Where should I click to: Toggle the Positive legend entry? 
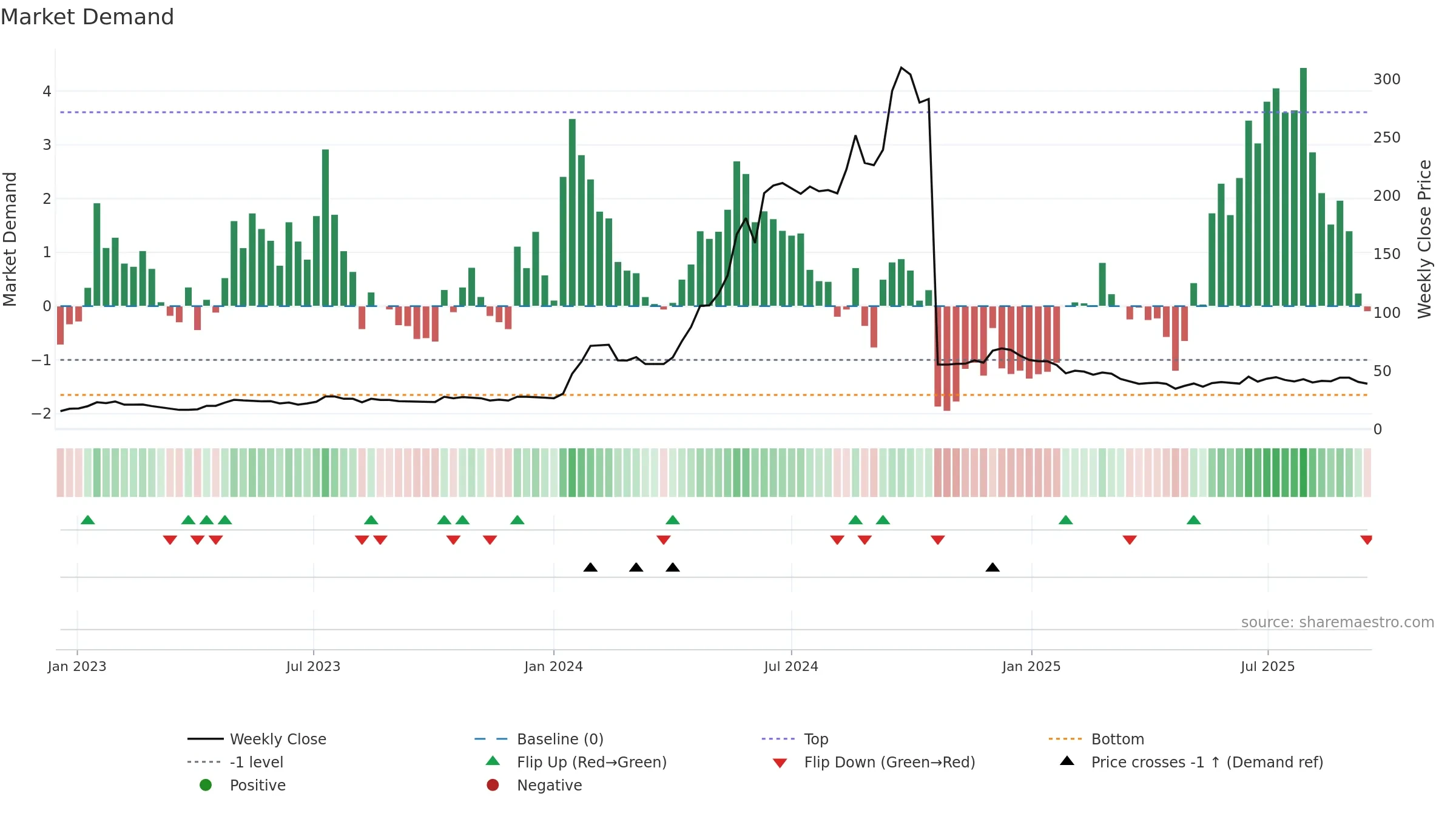(243, 785)
